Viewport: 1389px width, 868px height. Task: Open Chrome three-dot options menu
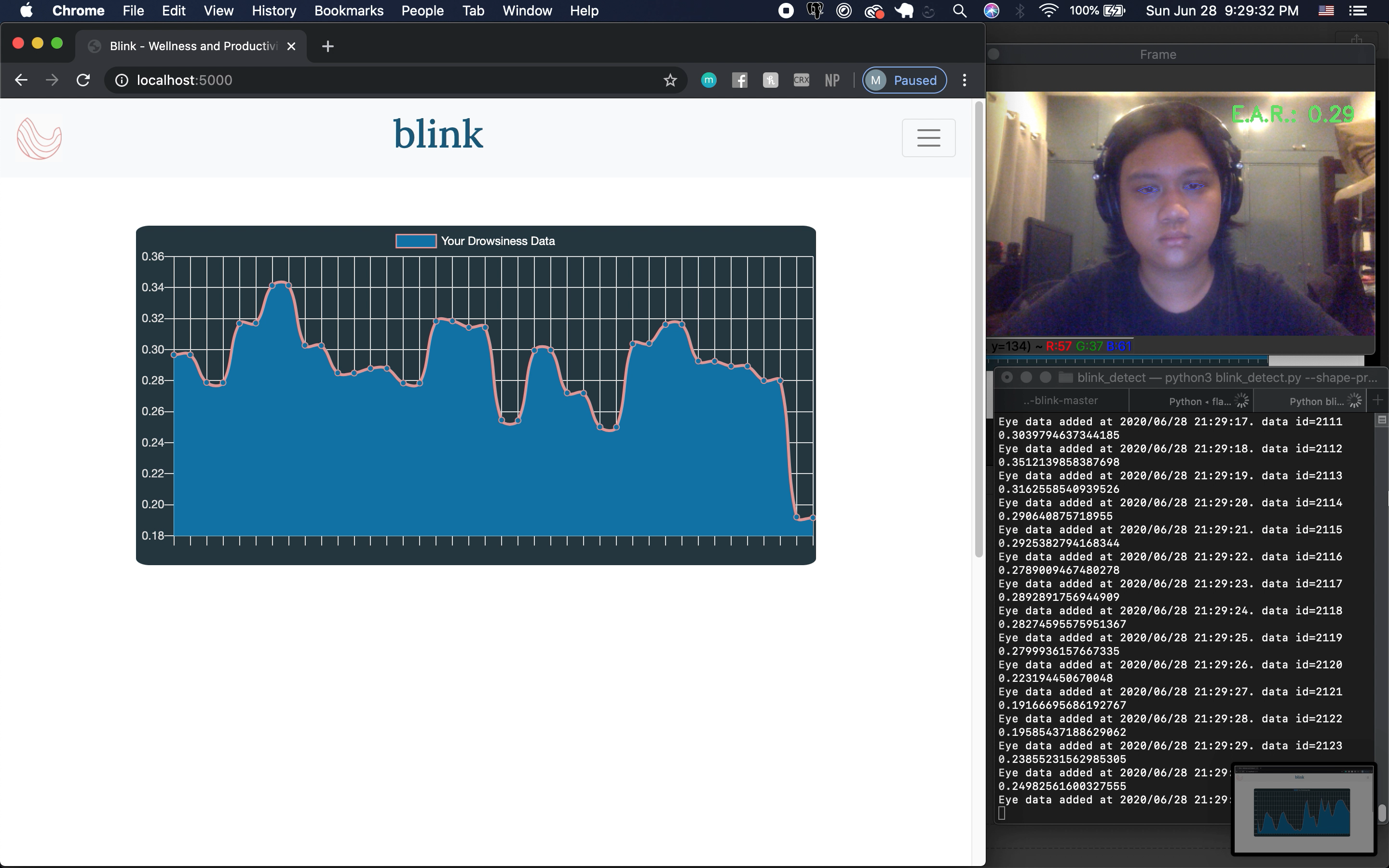964,81
